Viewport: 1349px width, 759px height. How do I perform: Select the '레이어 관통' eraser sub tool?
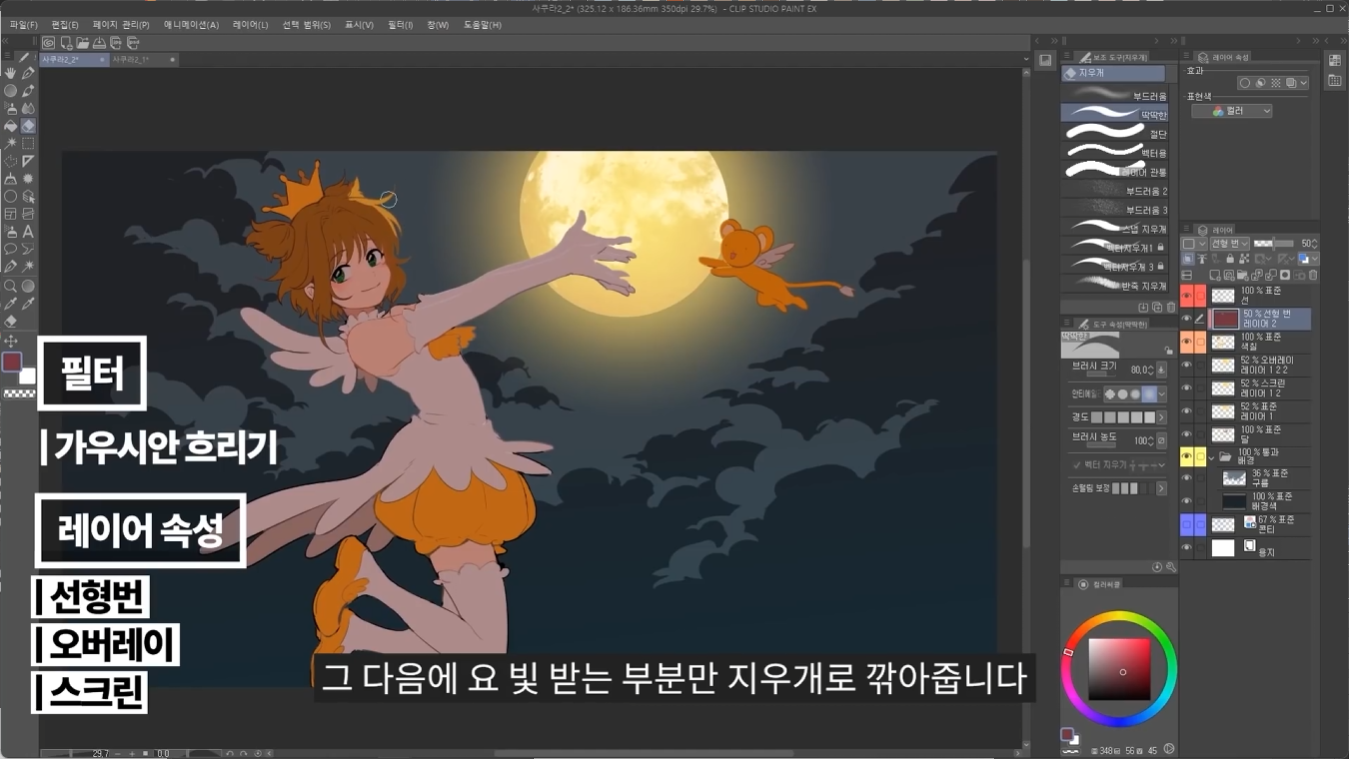tap(1114, 171)
